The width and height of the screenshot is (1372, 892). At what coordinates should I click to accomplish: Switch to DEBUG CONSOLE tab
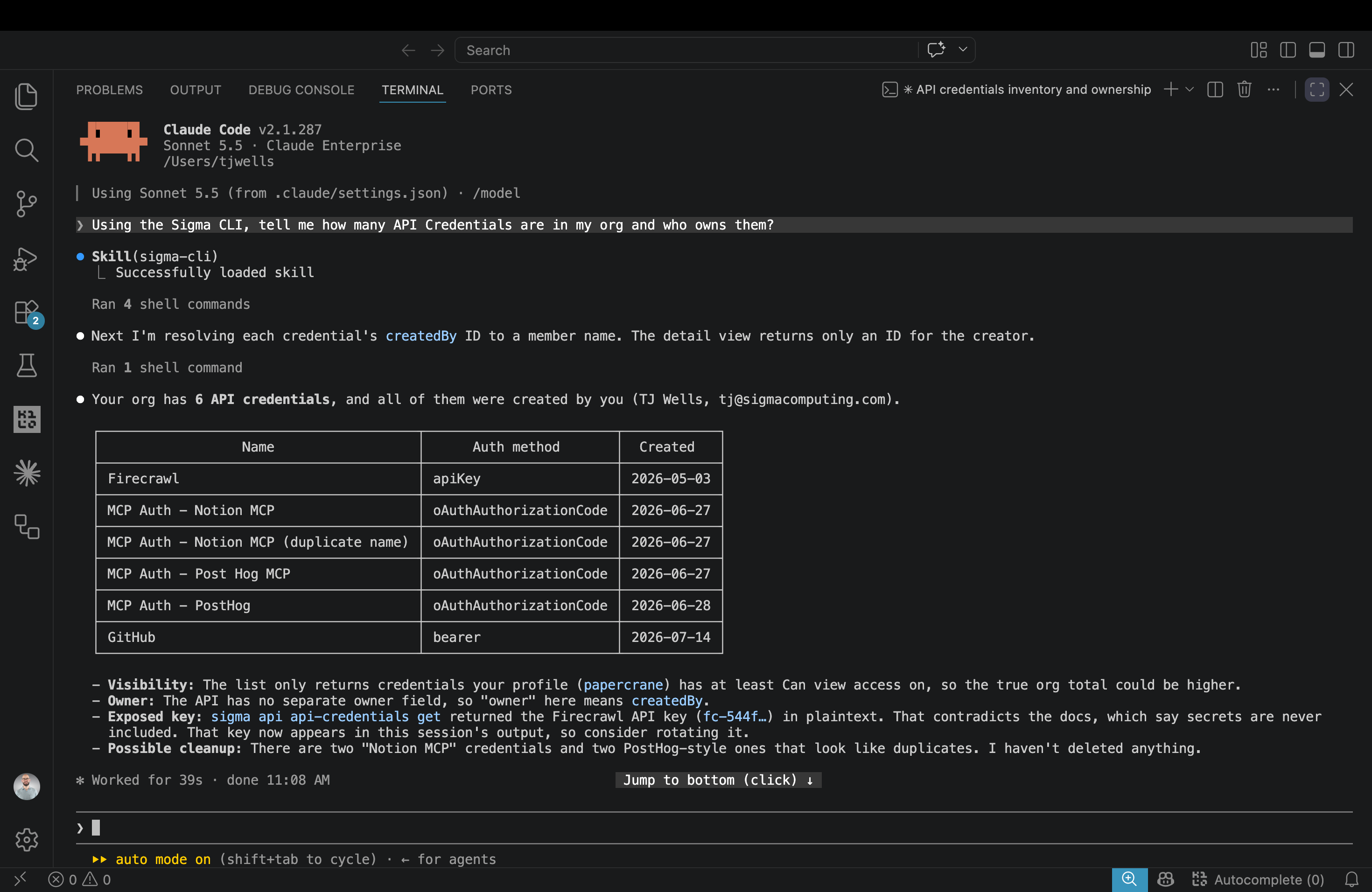click(301, 90)
